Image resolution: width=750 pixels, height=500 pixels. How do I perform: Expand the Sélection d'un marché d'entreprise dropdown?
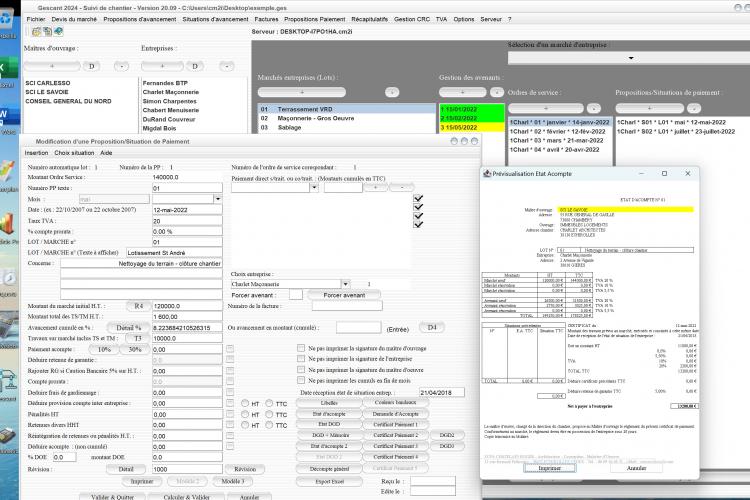click(x=631, y=58)
